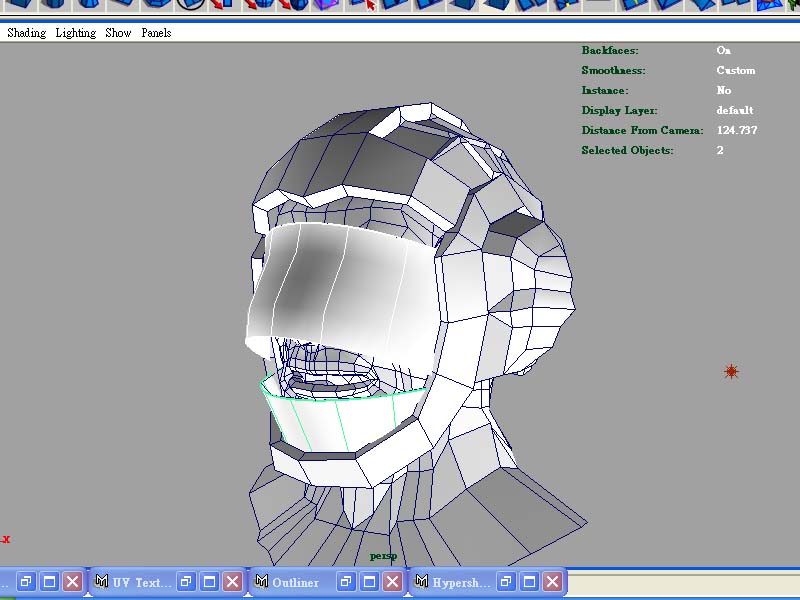Click the Smoothness value 'Custom'
The image size is (800, 600).
tap(736, 70)
